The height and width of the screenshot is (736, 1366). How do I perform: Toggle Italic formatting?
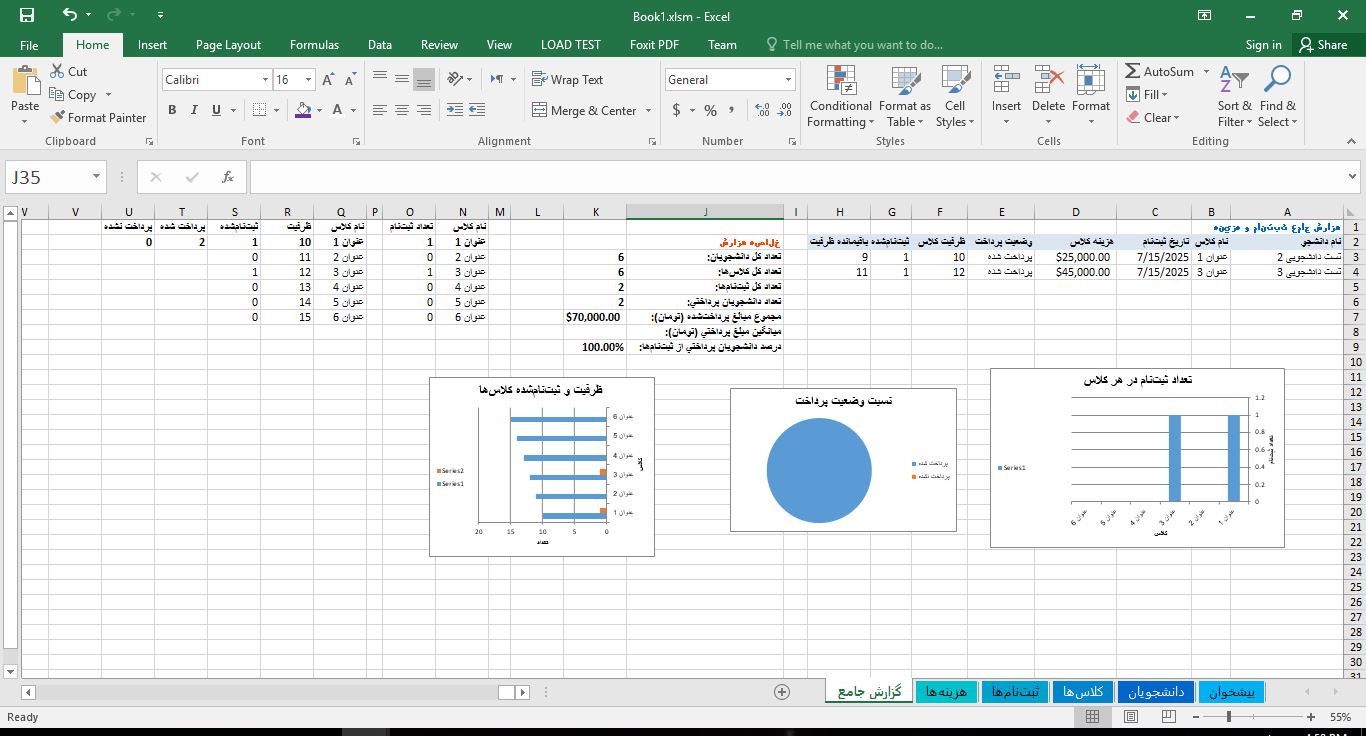(194, 110)
